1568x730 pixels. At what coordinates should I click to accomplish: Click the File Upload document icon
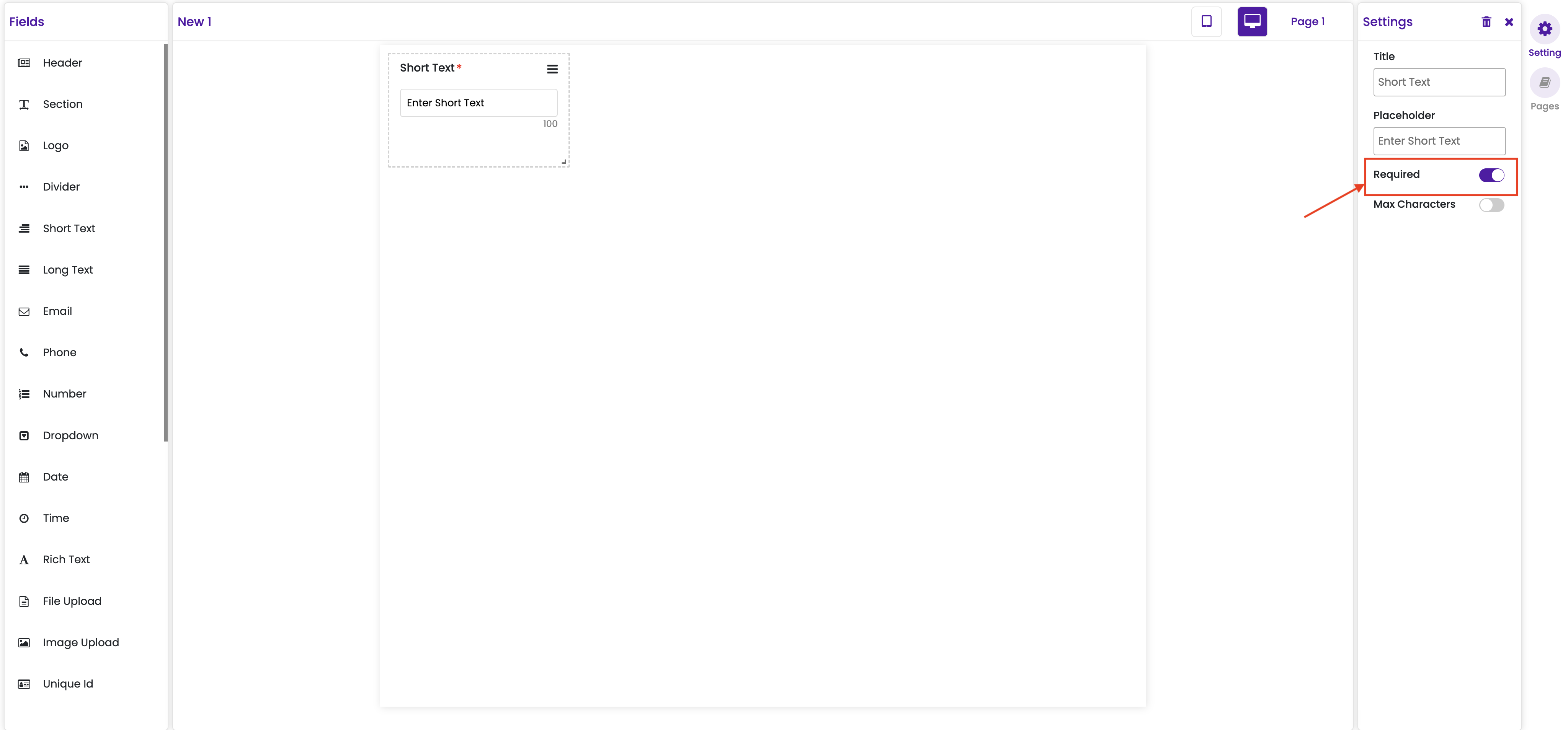coord(24,601)
